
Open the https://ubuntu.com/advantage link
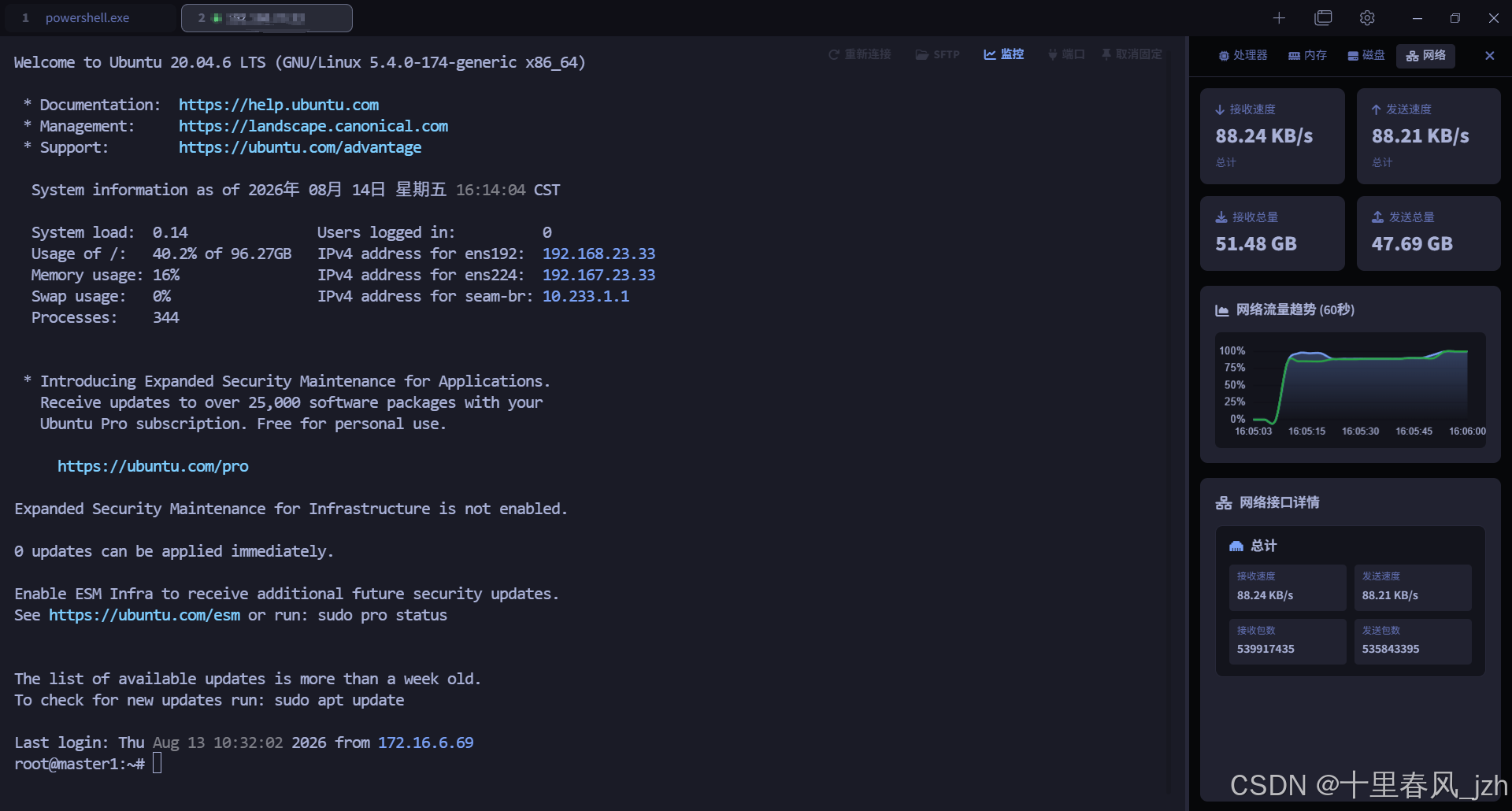[300, 147]
